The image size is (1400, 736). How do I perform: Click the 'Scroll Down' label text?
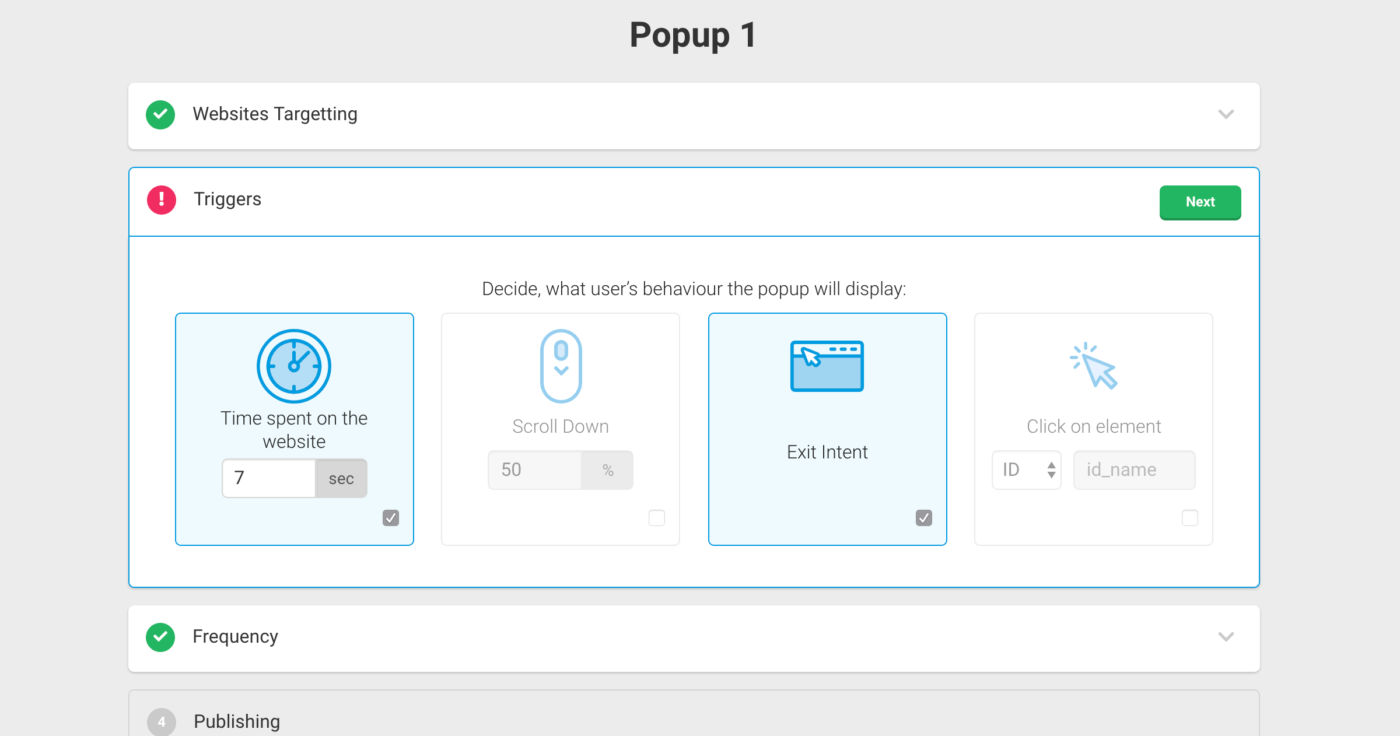560,426
